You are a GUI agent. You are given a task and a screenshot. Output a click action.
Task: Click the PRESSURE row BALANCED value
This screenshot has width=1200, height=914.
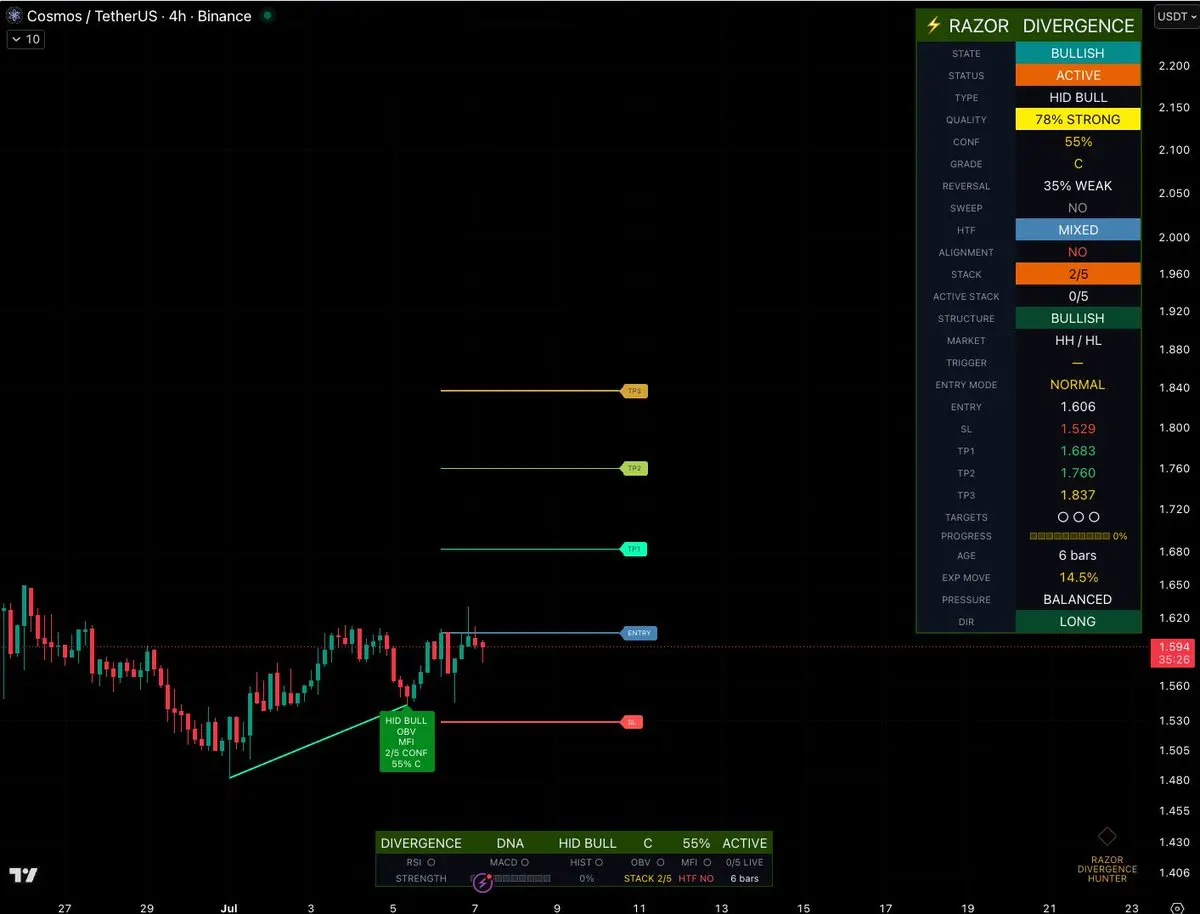1078,599
